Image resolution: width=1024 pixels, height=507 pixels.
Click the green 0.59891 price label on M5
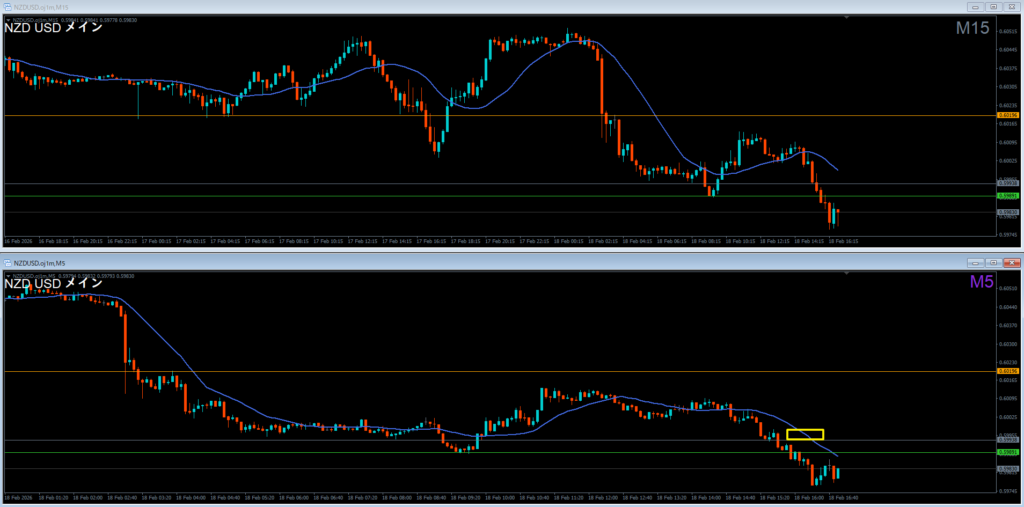click(1008, 452)
